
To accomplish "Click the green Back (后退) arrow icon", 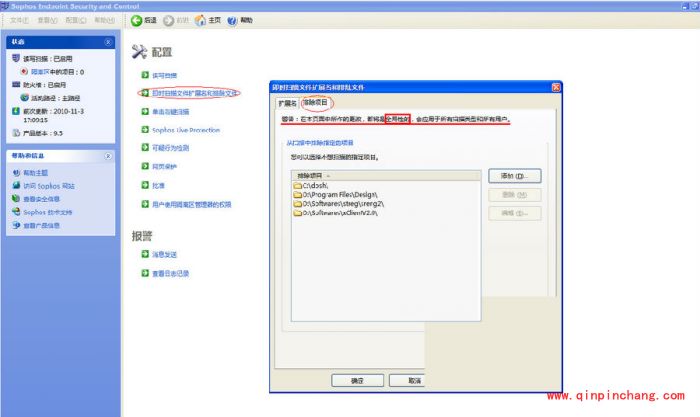I will [136, 20].
